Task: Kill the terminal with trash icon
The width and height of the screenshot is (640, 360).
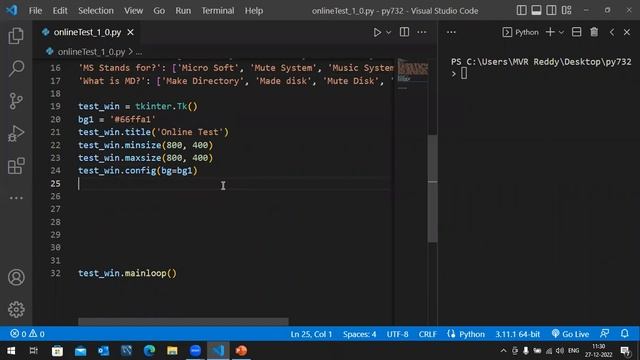Action: pyautogui.click(x=594, y=32)
